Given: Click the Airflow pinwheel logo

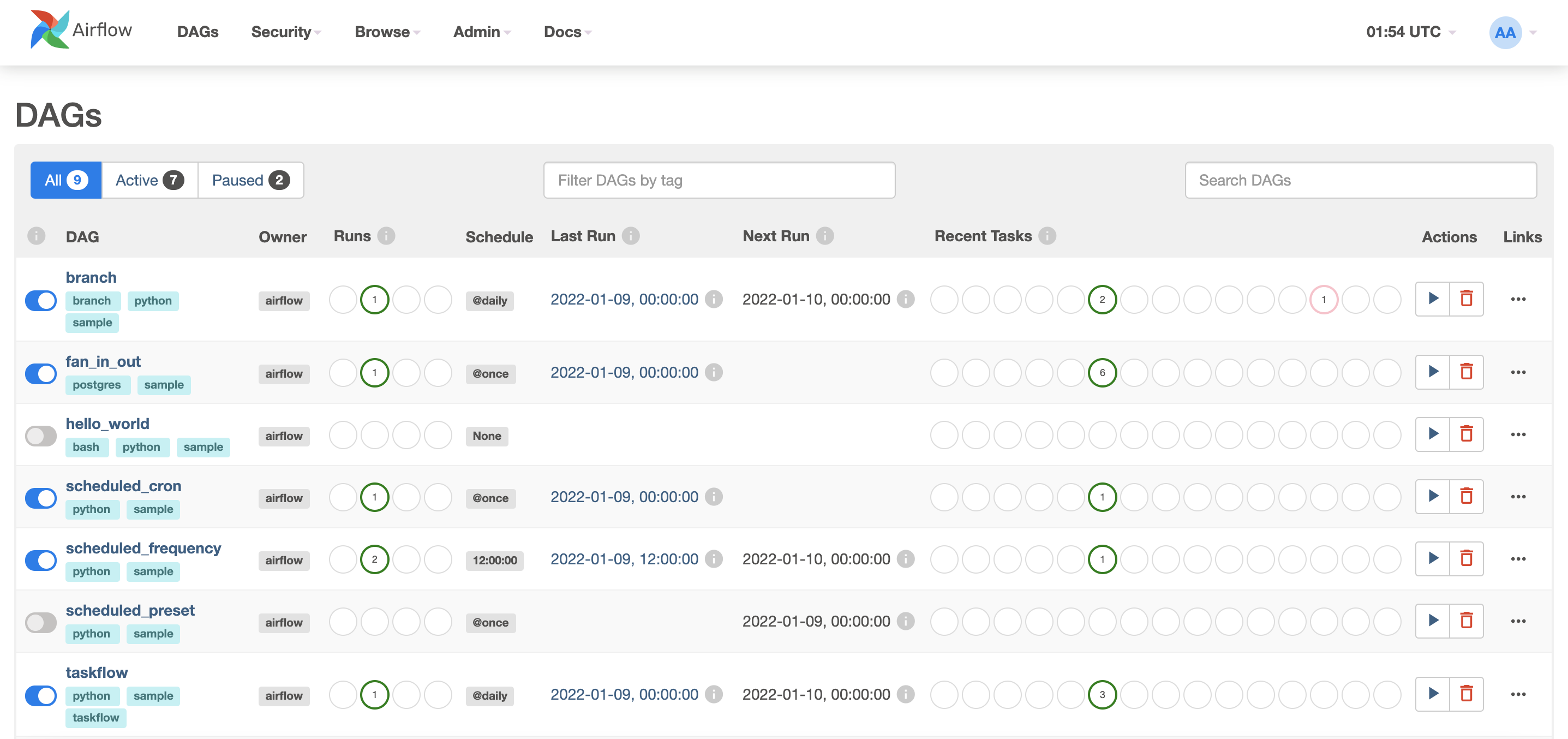Looking at the screenshot, I should point(50,30).
